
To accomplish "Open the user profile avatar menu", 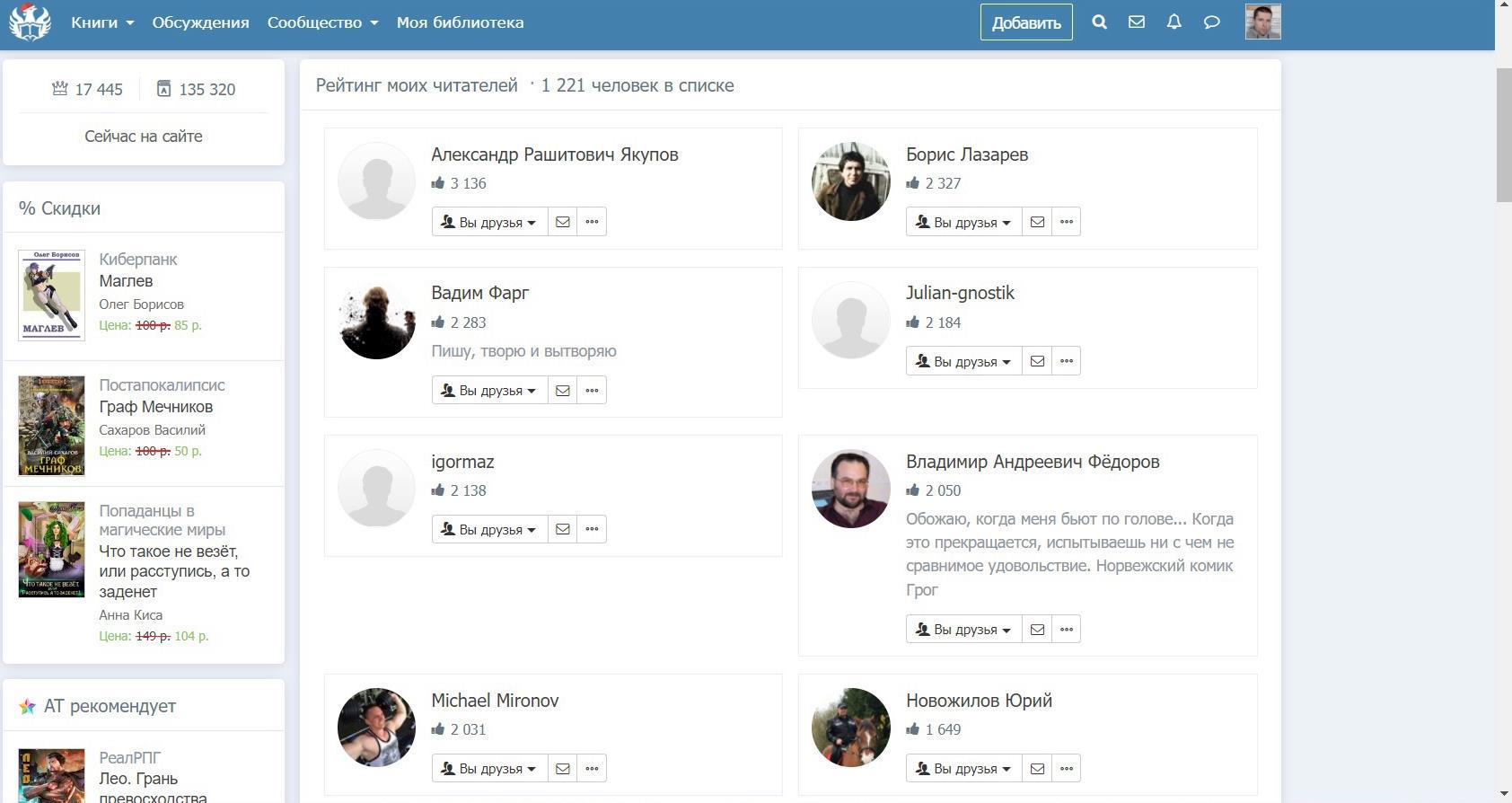I will click(1262, 22).
